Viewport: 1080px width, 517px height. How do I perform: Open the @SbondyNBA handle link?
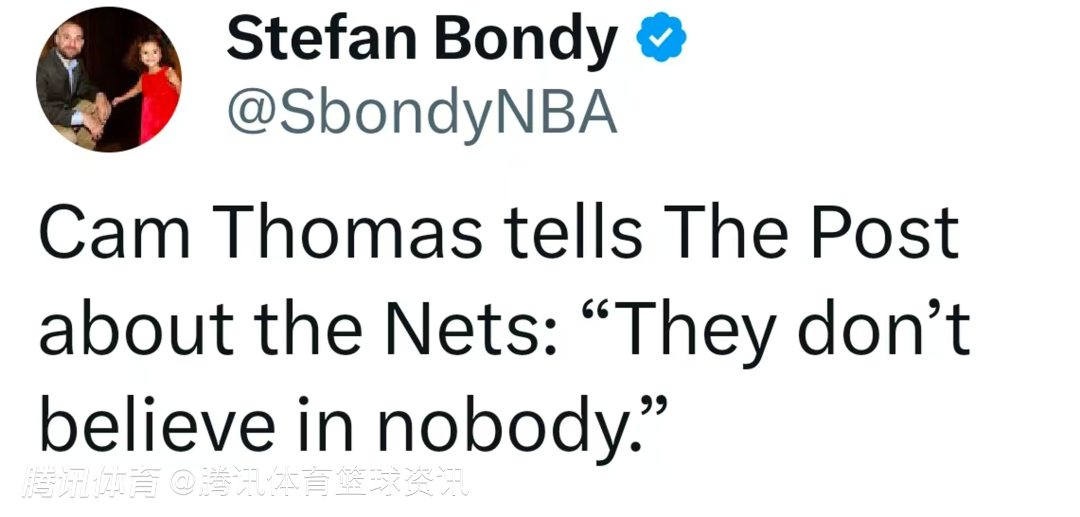coord(422,115)
